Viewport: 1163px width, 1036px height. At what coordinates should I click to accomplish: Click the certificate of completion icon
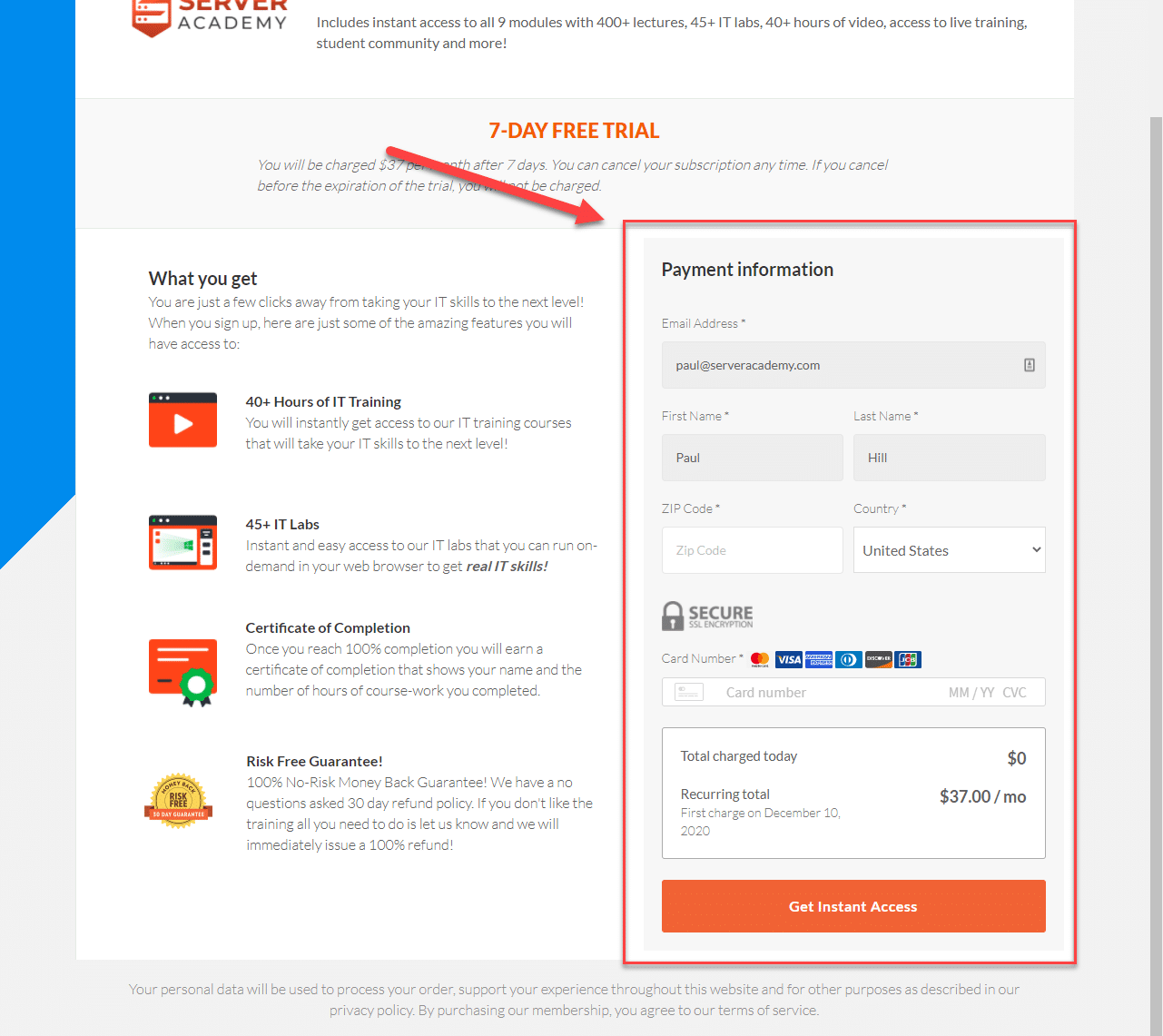182,673
